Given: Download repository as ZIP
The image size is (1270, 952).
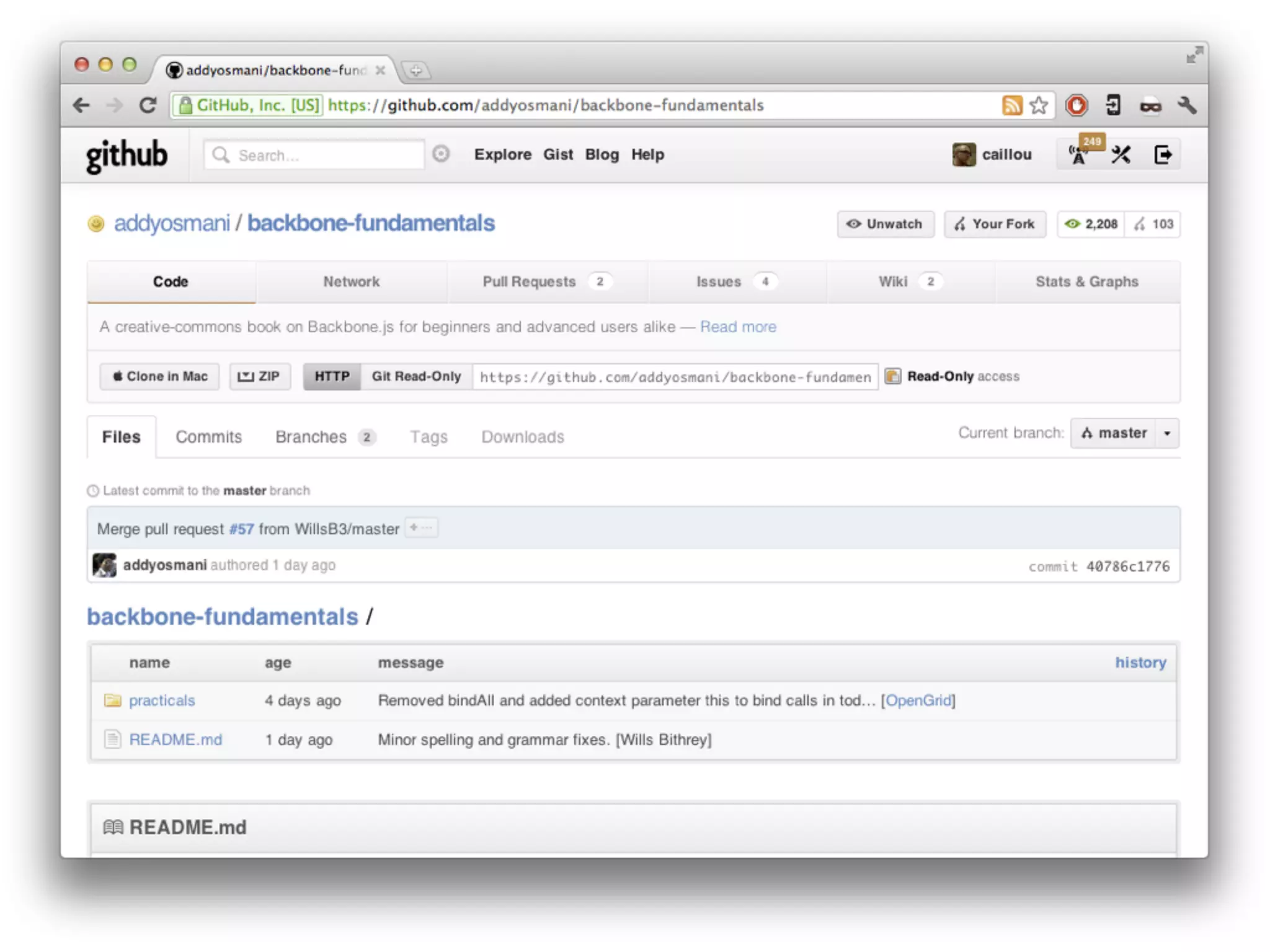Looking at the screenshot, I should [259, 376].
